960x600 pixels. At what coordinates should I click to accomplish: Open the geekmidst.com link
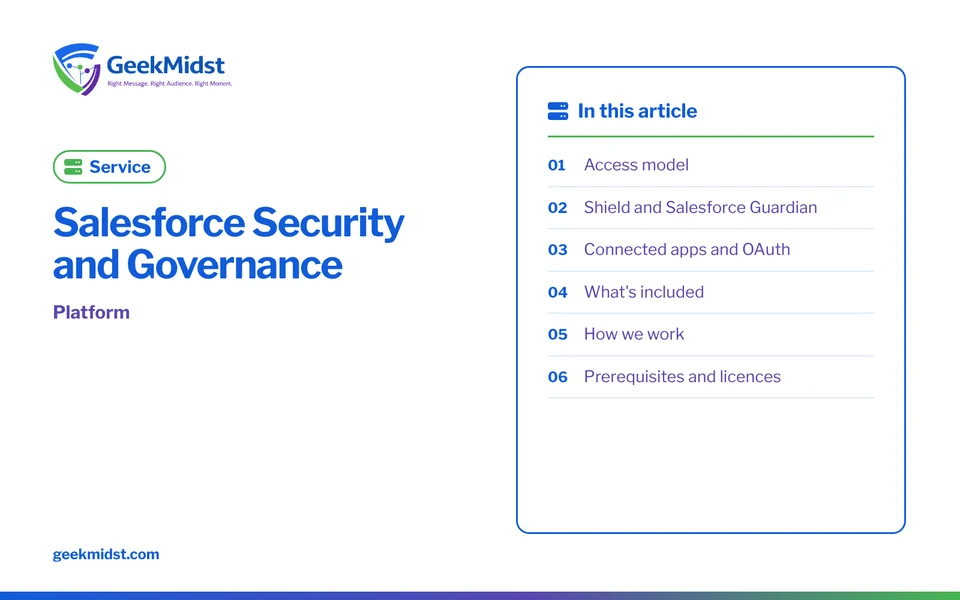click(x=106, y=554)
